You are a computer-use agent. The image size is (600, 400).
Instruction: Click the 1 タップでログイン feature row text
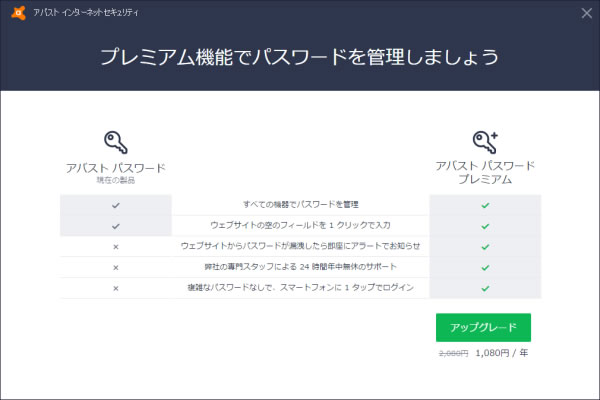(x=301, y=287)
